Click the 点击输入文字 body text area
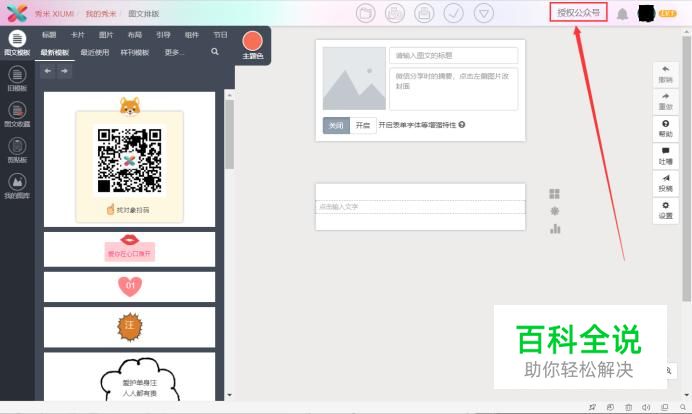 (x=420, y=207)
